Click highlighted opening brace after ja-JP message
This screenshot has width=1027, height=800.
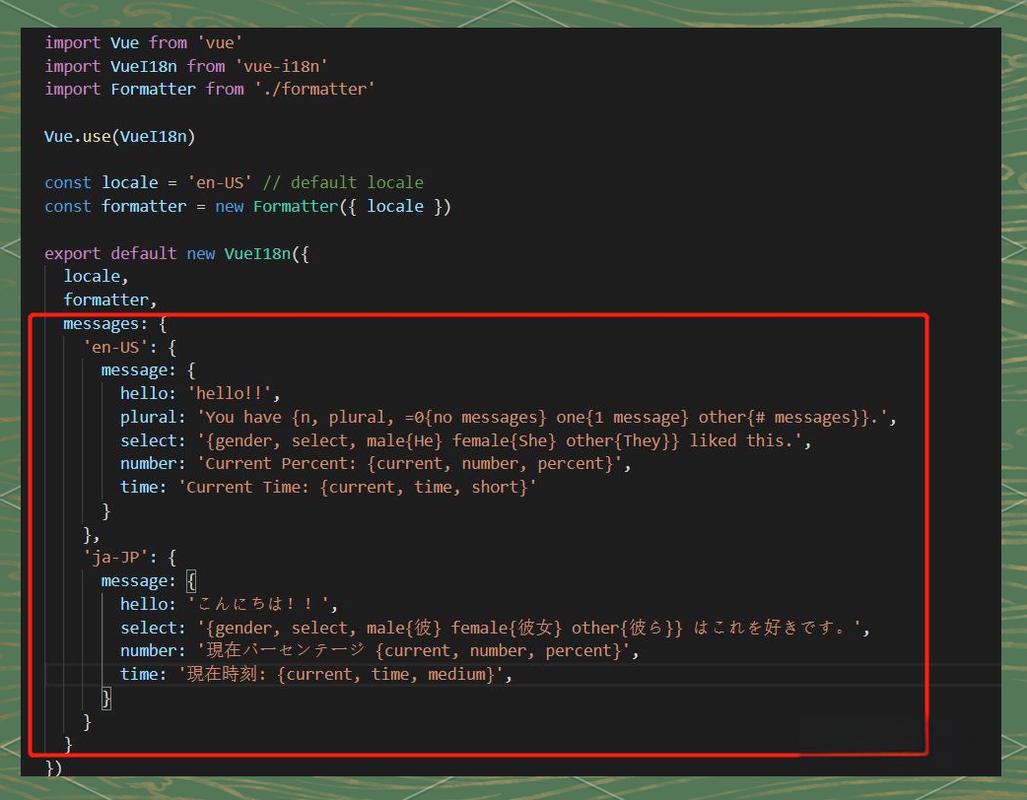click(x=192, y=580)
